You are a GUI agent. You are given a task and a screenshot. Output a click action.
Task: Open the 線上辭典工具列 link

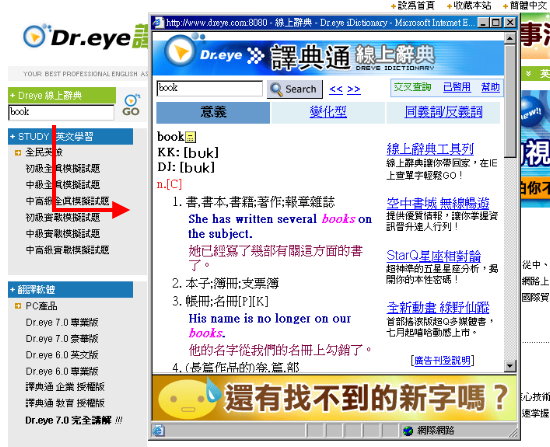430,149
